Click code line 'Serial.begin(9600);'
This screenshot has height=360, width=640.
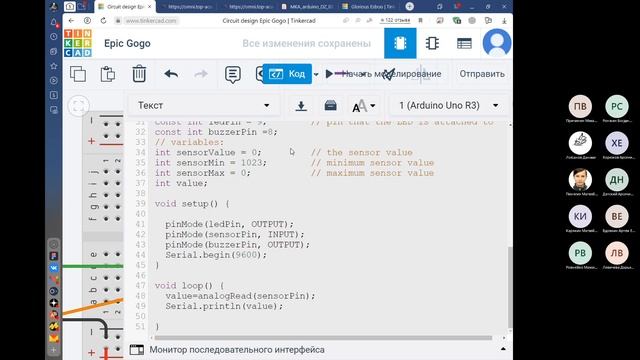click(216, 255)
